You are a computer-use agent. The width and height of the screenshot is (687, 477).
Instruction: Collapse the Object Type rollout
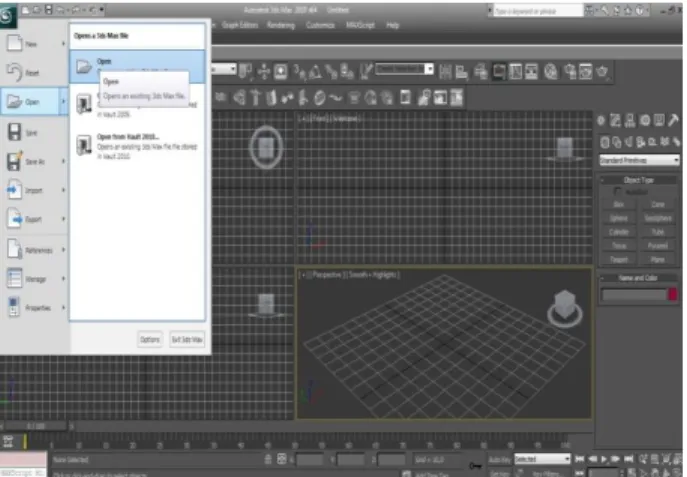(x=639, y=180)
